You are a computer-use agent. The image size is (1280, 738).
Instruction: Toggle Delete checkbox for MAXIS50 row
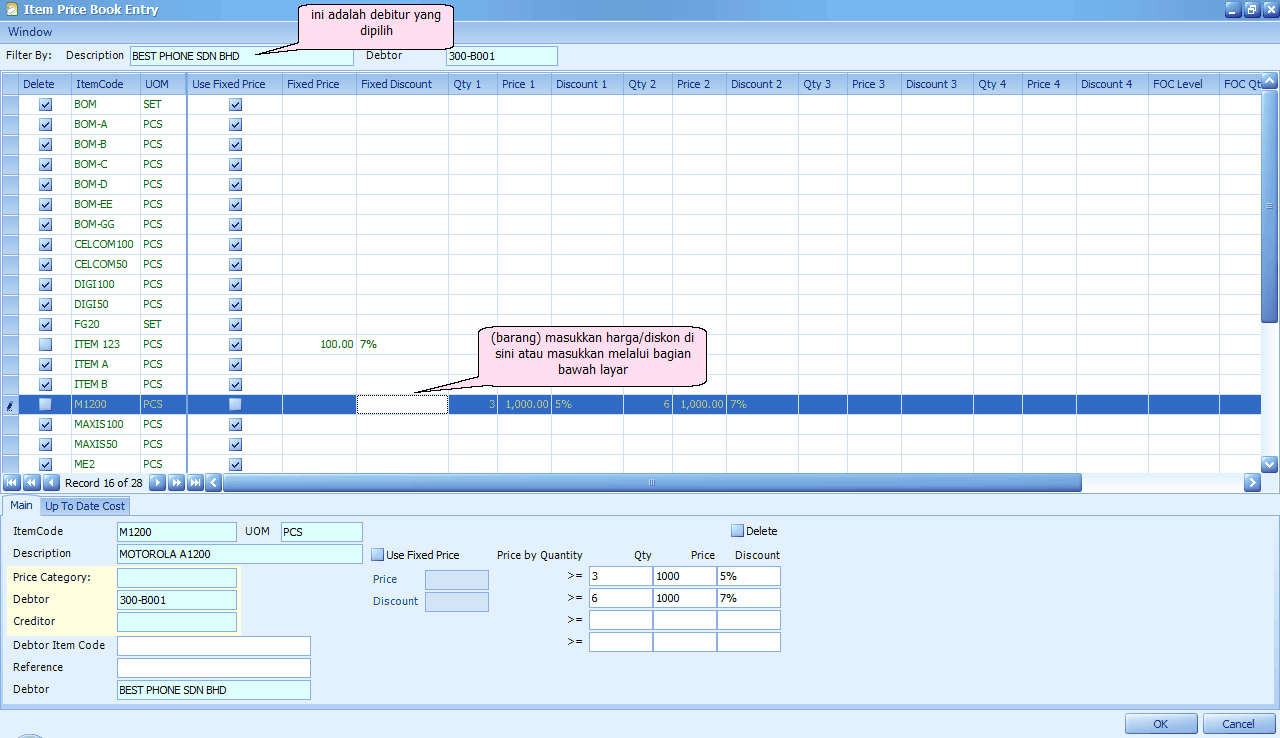[x=45, y=444]
